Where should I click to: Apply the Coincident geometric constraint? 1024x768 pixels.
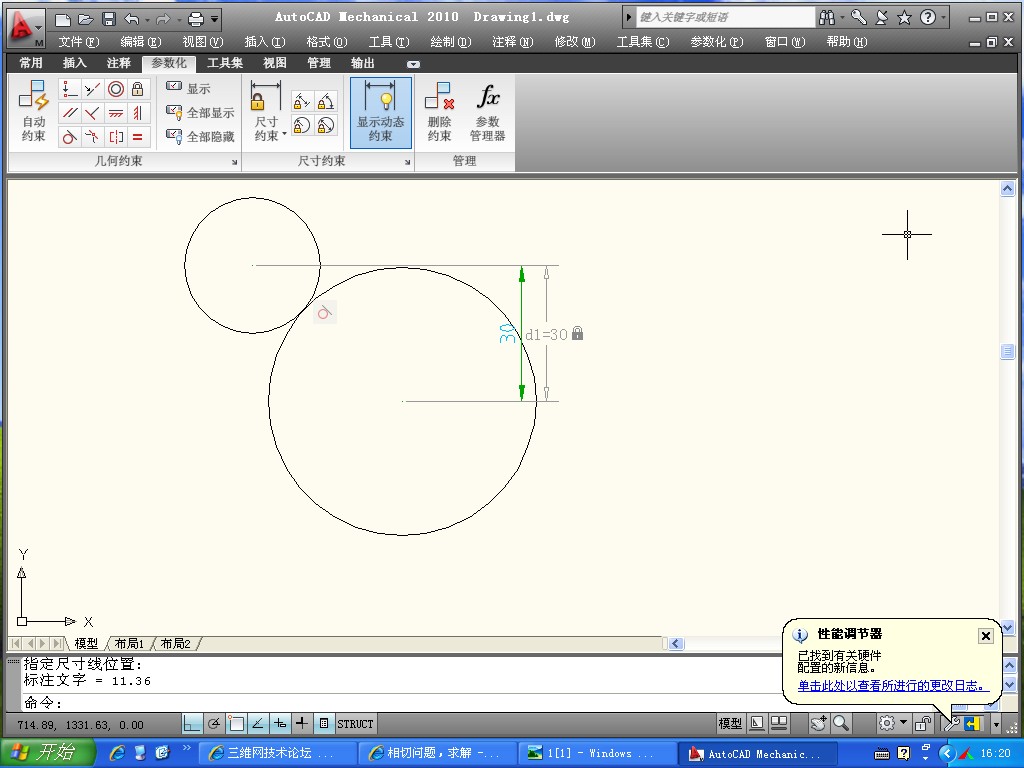69,89
